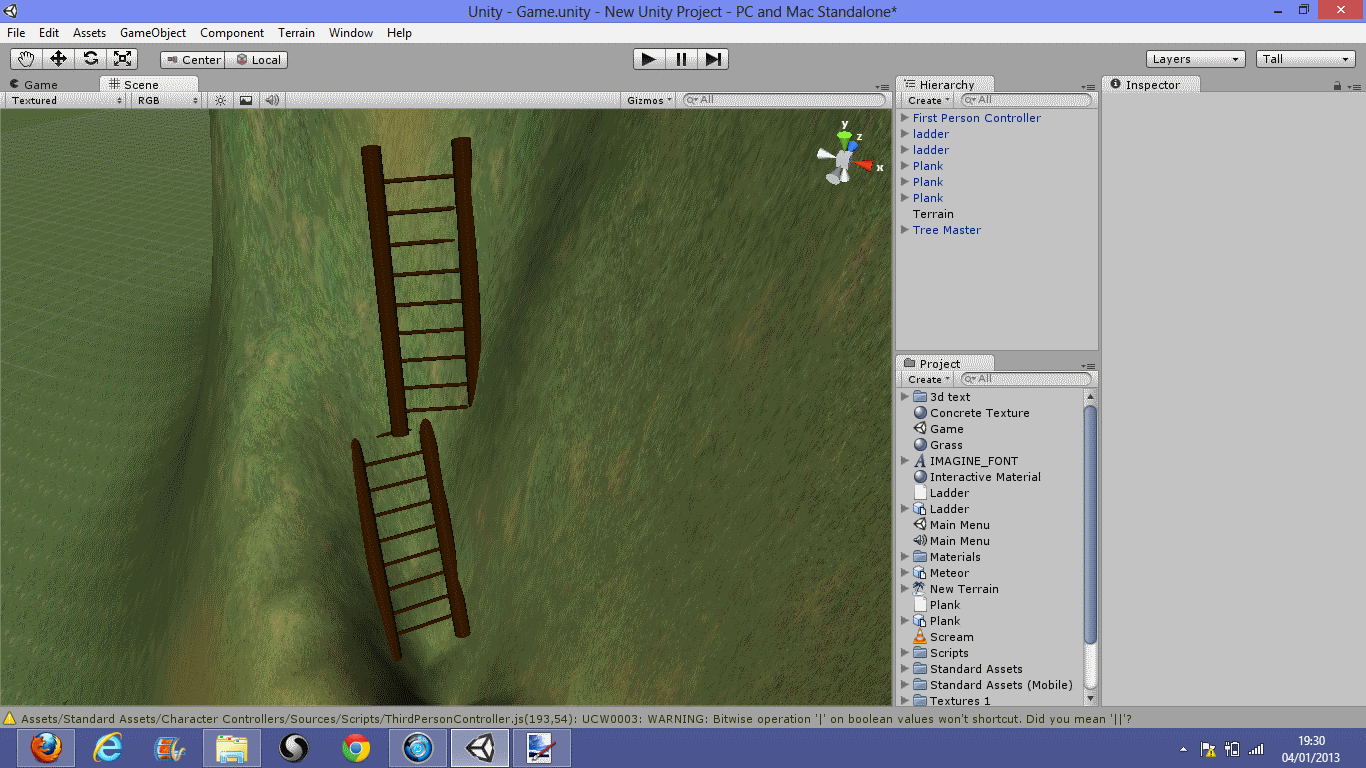Select the Scale transform tool

pyautogui.click(x=122, y=59)
